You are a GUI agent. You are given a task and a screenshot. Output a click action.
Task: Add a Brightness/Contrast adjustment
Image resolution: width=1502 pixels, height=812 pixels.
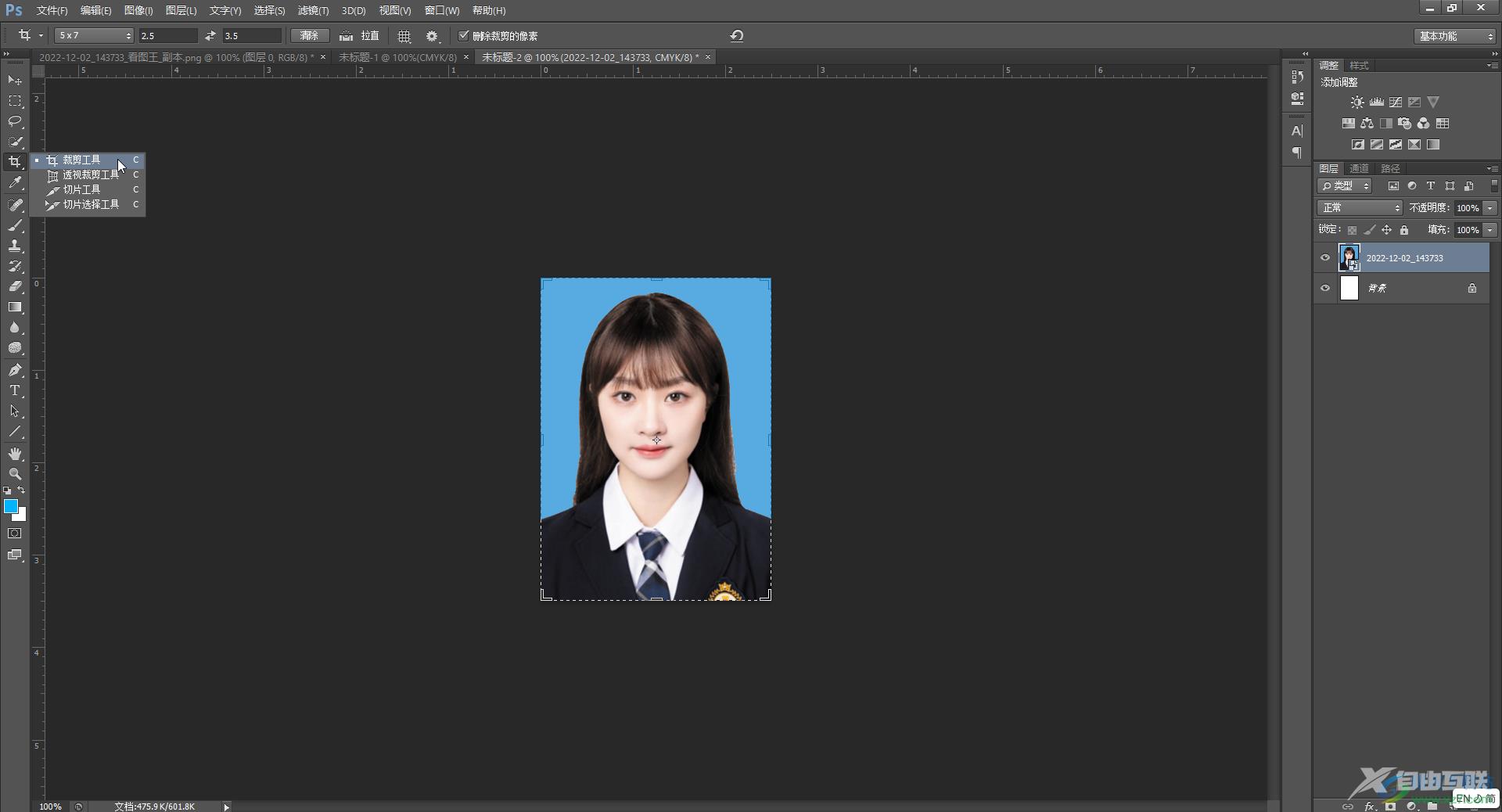coord(1357,102)
